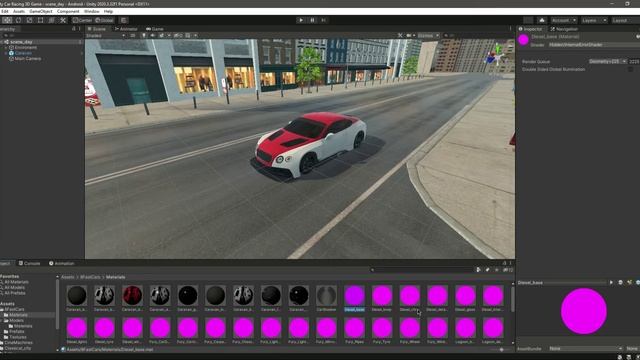Viewport: 640px width, 360px height.
Task: Play the material preview animation
Action: pos(611,282)
